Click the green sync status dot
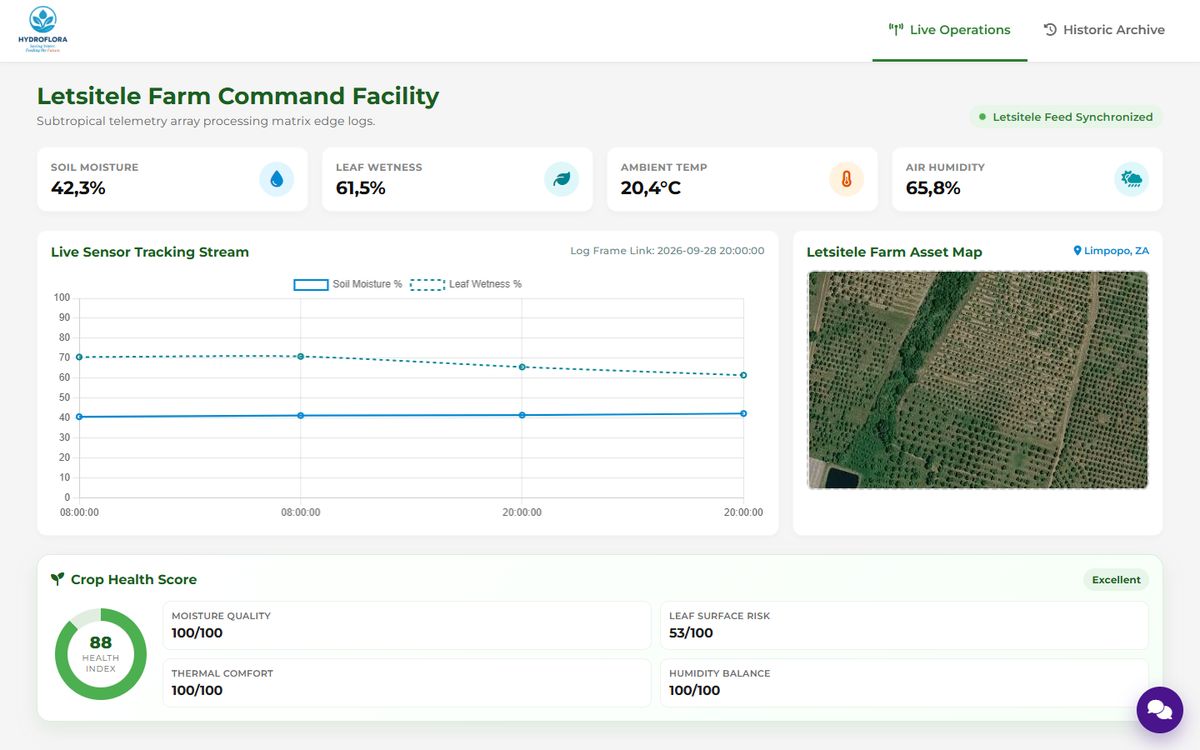Viewport: 1200px width, 750px height. point(982,117)
